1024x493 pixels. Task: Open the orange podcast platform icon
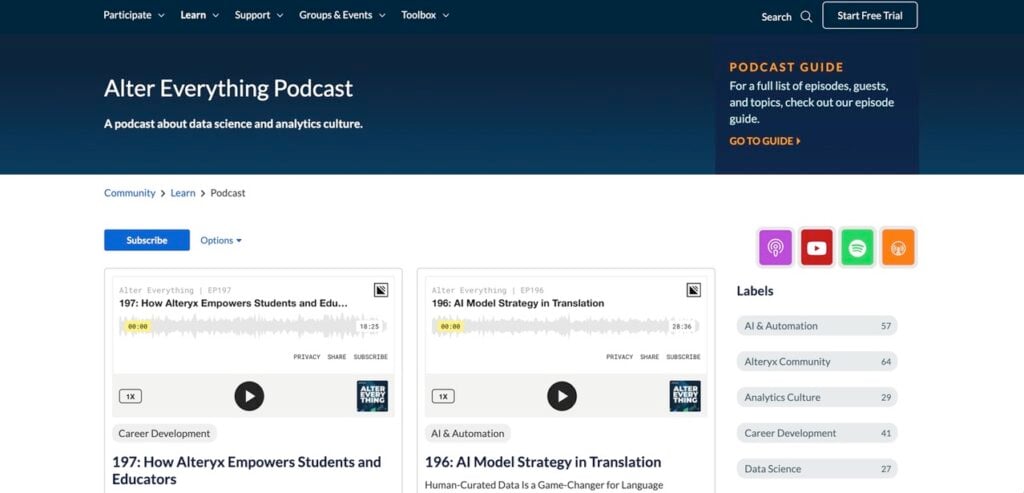(898, 247)
